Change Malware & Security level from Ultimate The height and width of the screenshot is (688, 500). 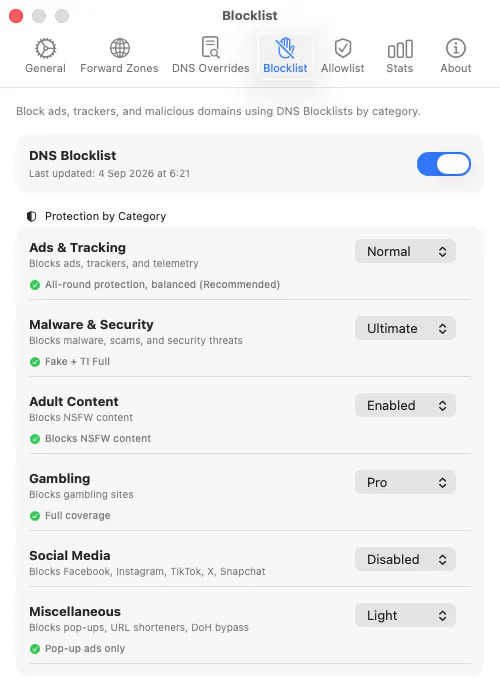coord(405,328)
